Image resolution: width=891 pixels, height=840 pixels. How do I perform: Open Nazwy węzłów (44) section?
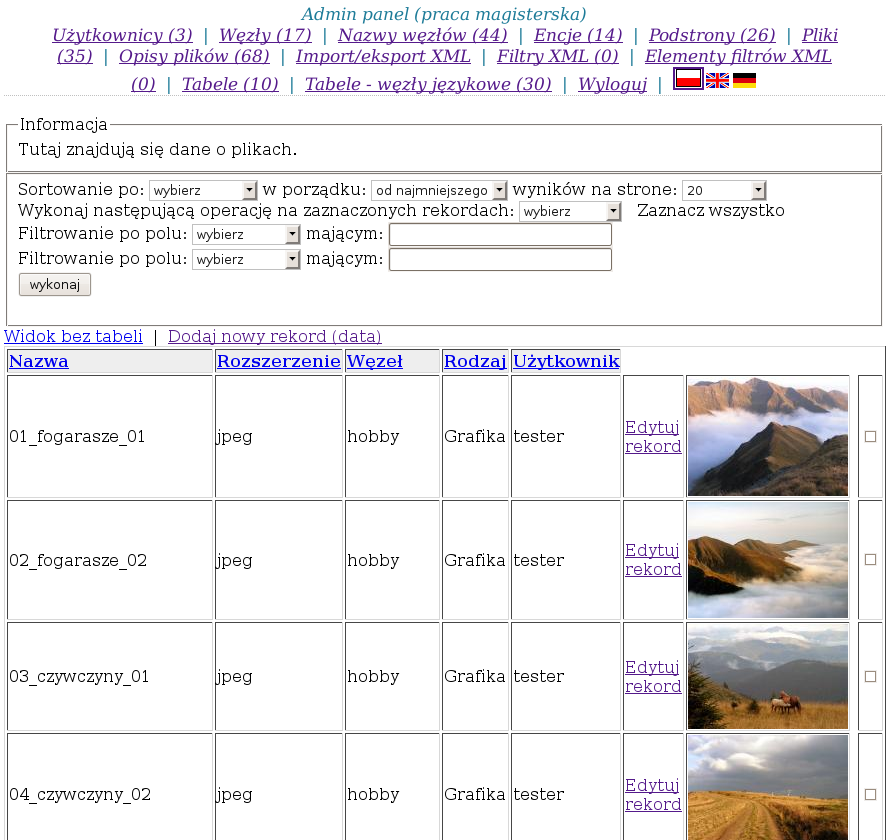click(423, 35)
